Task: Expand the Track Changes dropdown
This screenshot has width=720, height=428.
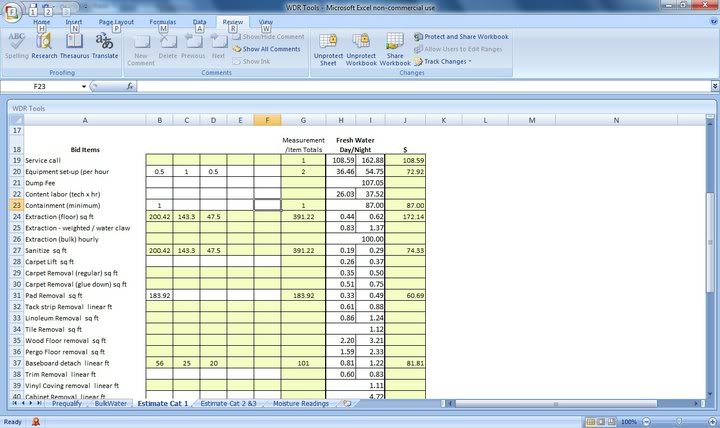Action: (x=447, y=61)
